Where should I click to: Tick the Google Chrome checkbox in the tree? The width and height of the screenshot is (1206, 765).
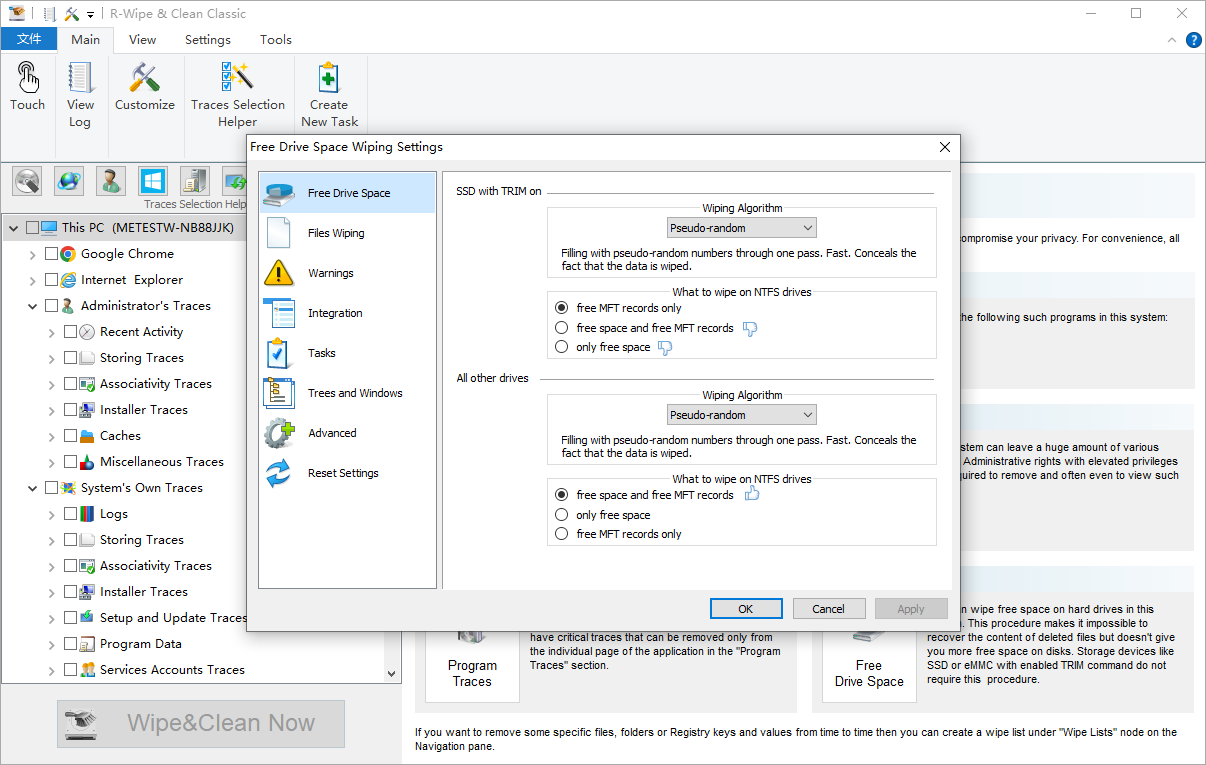click(52, 254)
